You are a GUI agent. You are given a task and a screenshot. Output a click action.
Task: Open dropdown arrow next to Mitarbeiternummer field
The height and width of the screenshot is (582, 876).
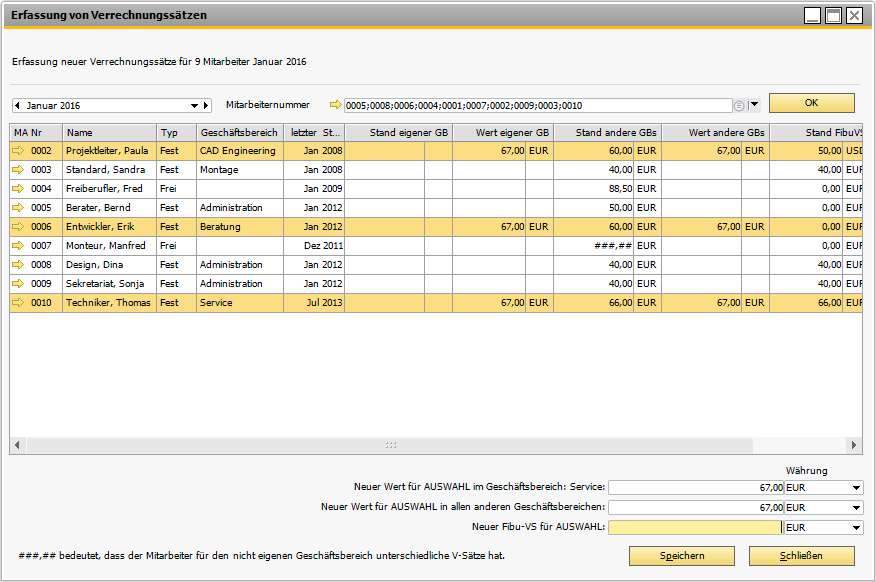coord(754,104)
